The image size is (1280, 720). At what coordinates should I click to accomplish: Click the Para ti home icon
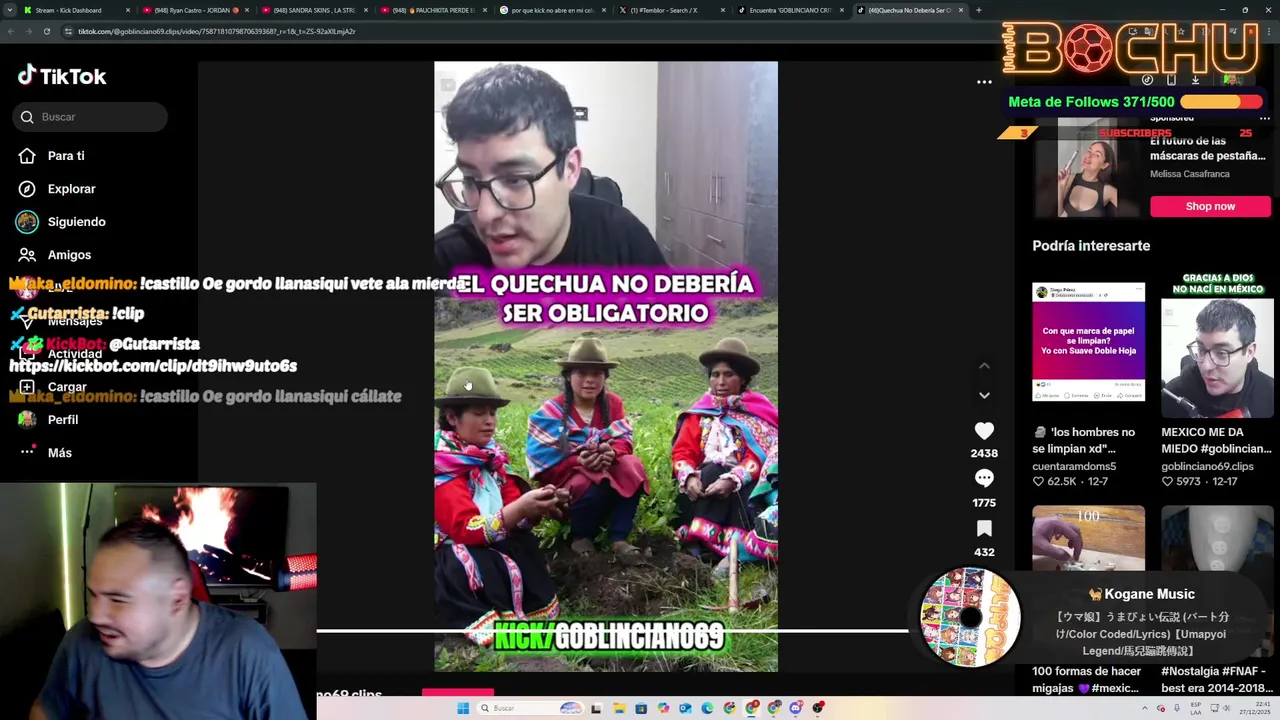(27, 156)
